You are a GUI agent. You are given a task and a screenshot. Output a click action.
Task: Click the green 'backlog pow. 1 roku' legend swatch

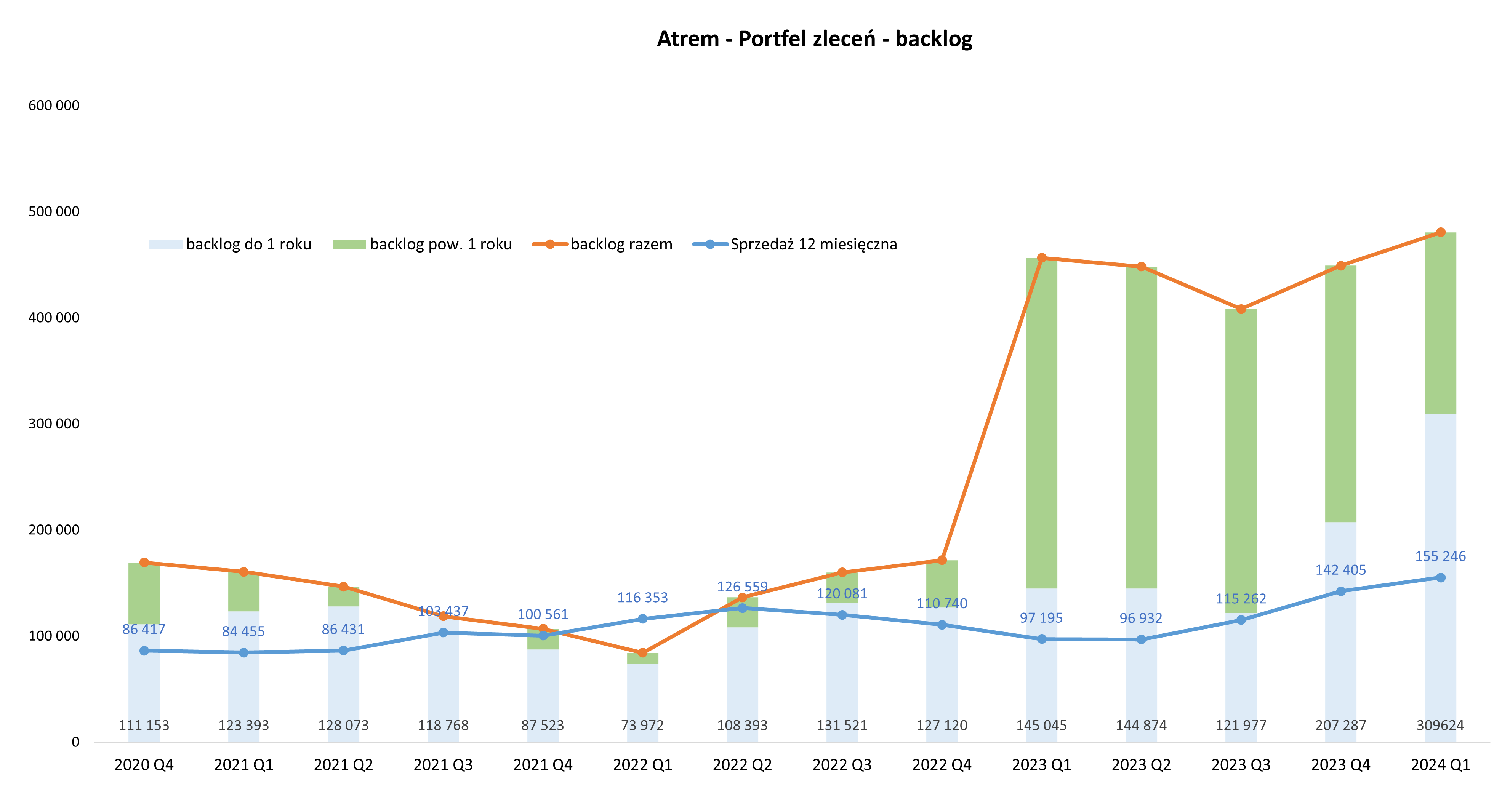349,244
